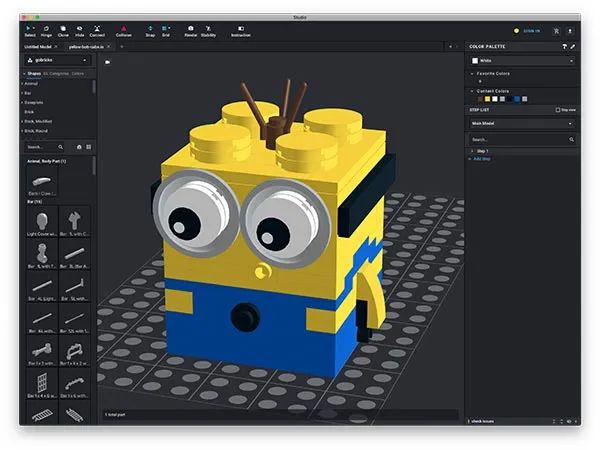Select the Colors tab in parts panel
The height and width of the screenshot is (450, 600).
[78, 73]
